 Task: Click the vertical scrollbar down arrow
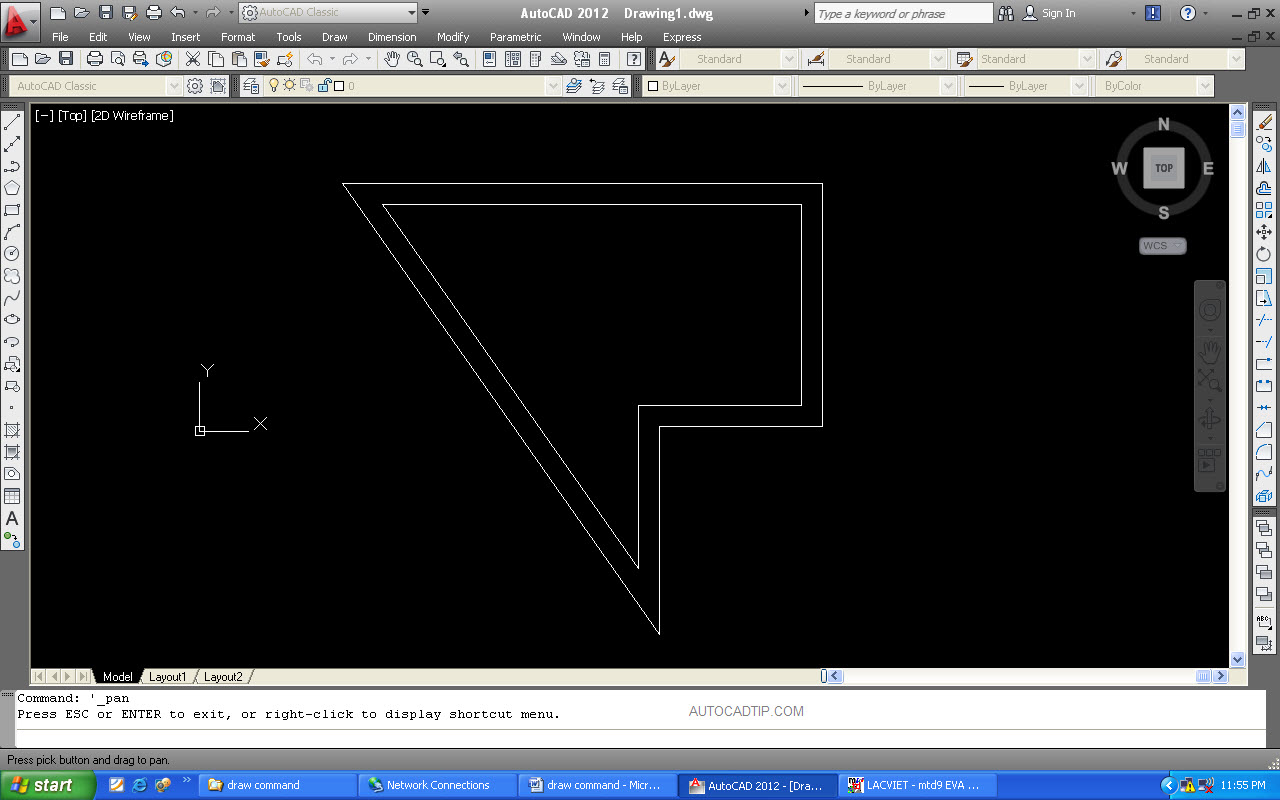click(1238, 659)
